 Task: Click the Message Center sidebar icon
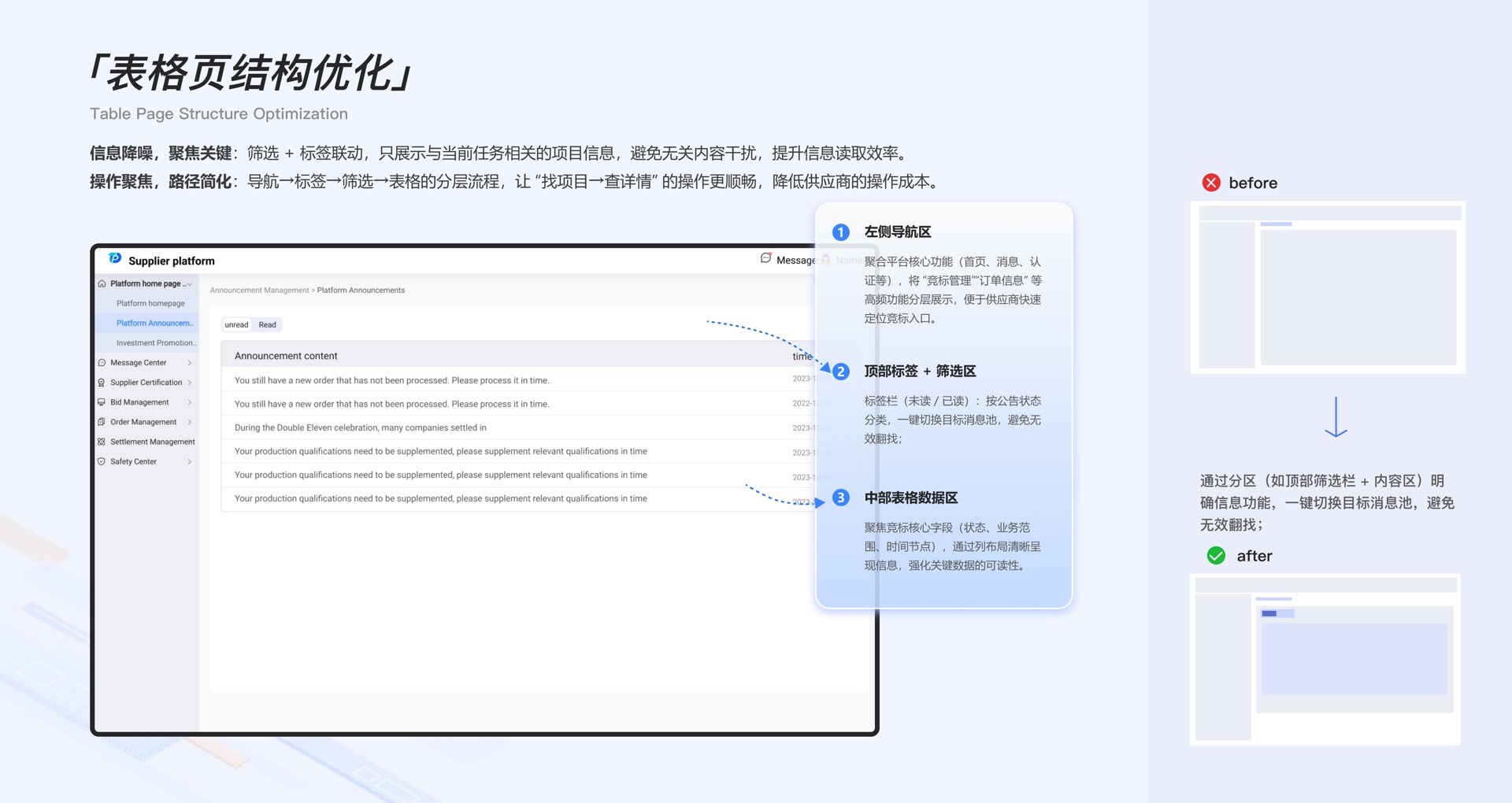102,363
